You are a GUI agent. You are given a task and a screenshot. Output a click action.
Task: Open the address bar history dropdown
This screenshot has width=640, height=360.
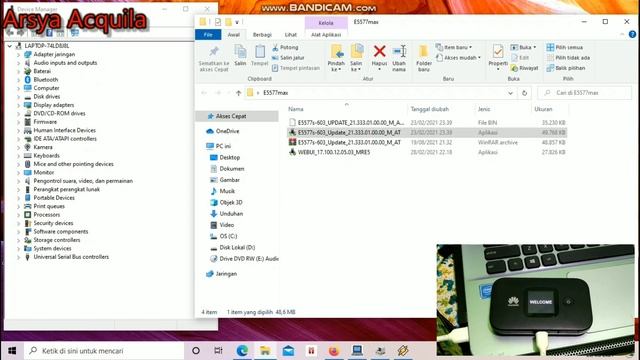(x=510, y=93)
